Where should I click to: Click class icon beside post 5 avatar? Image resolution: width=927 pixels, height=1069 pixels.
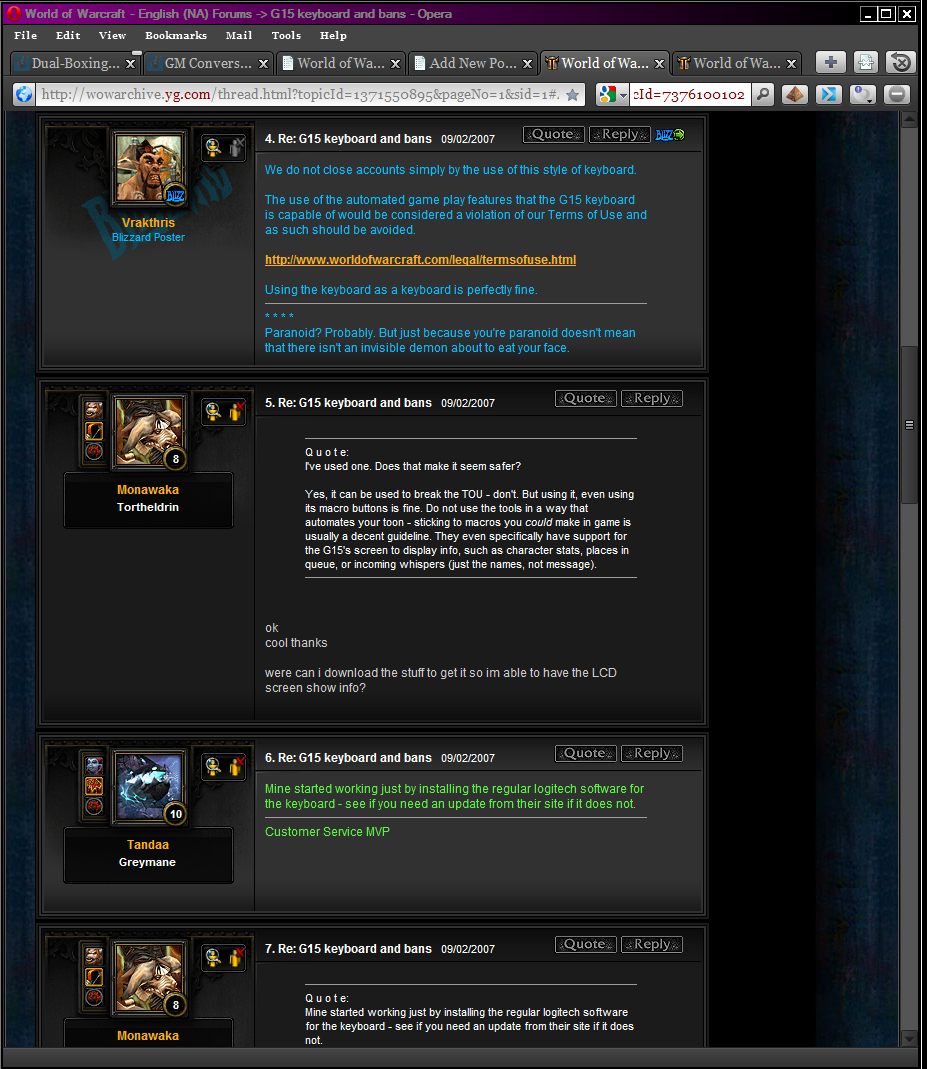point(94,431)
